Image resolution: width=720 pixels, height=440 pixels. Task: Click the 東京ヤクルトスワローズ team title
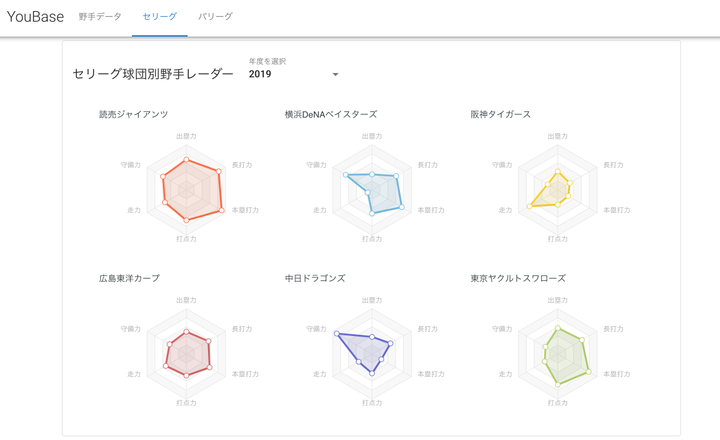(x=518, y=278)
